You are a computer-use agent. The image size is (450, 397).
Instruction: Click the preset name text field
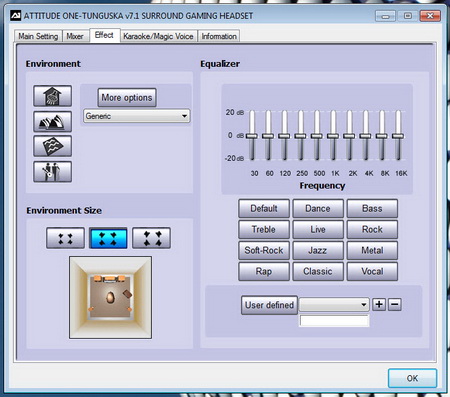click(334, 321)
